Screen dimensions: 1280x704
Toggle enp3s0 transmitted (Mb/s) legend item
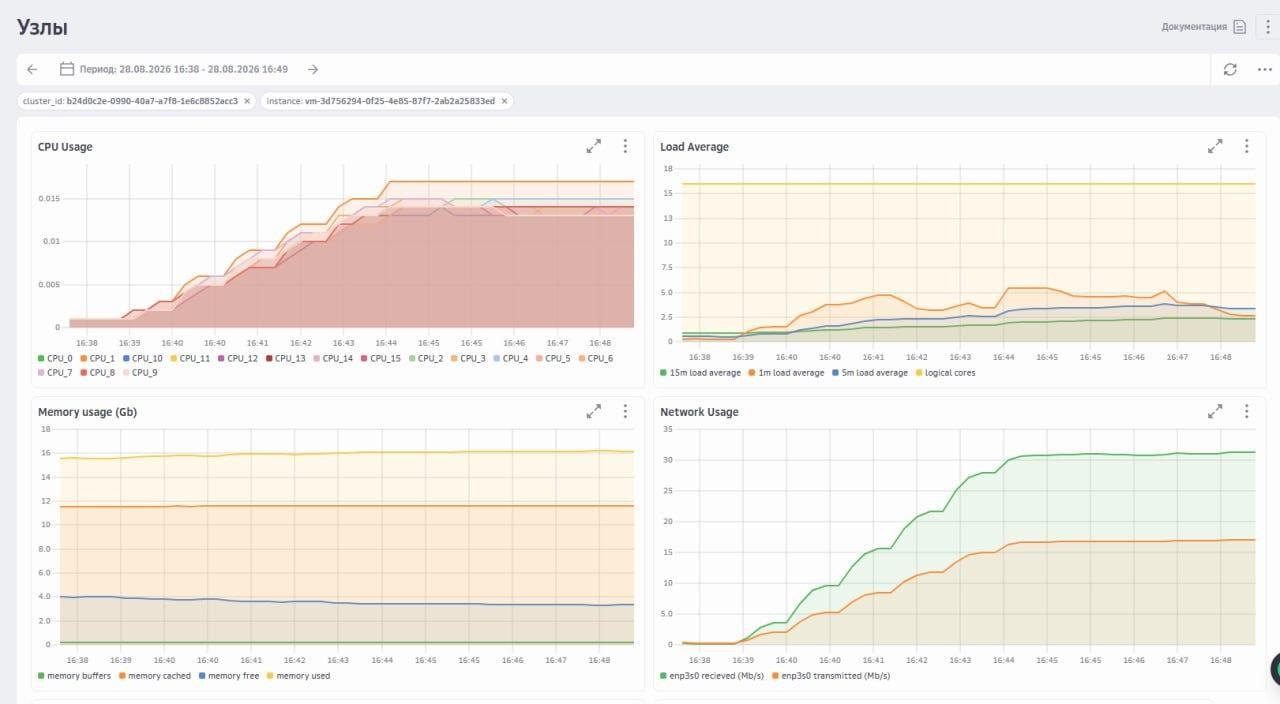point(832,675)
